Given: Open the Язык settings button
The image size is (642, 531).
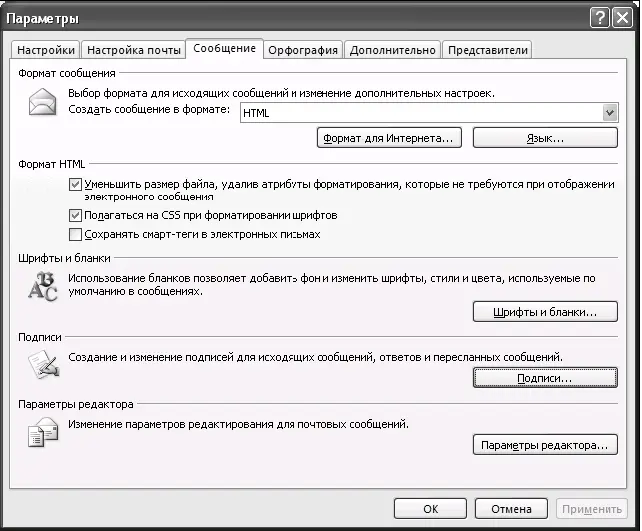Looking at the screenshot, I should tap(545, 138).
